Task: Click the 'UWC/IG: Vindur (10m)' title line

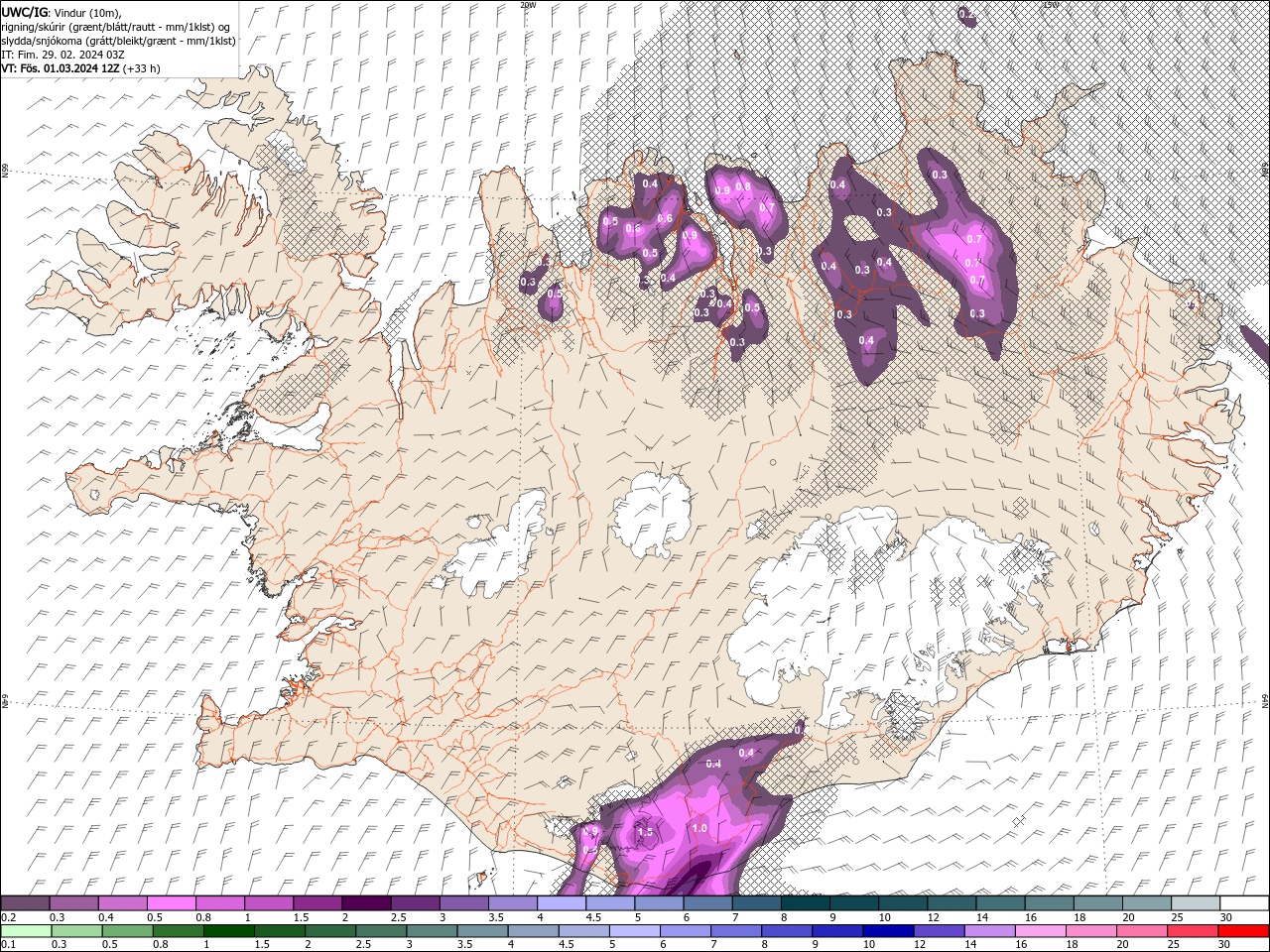Action: coord(62,11)
